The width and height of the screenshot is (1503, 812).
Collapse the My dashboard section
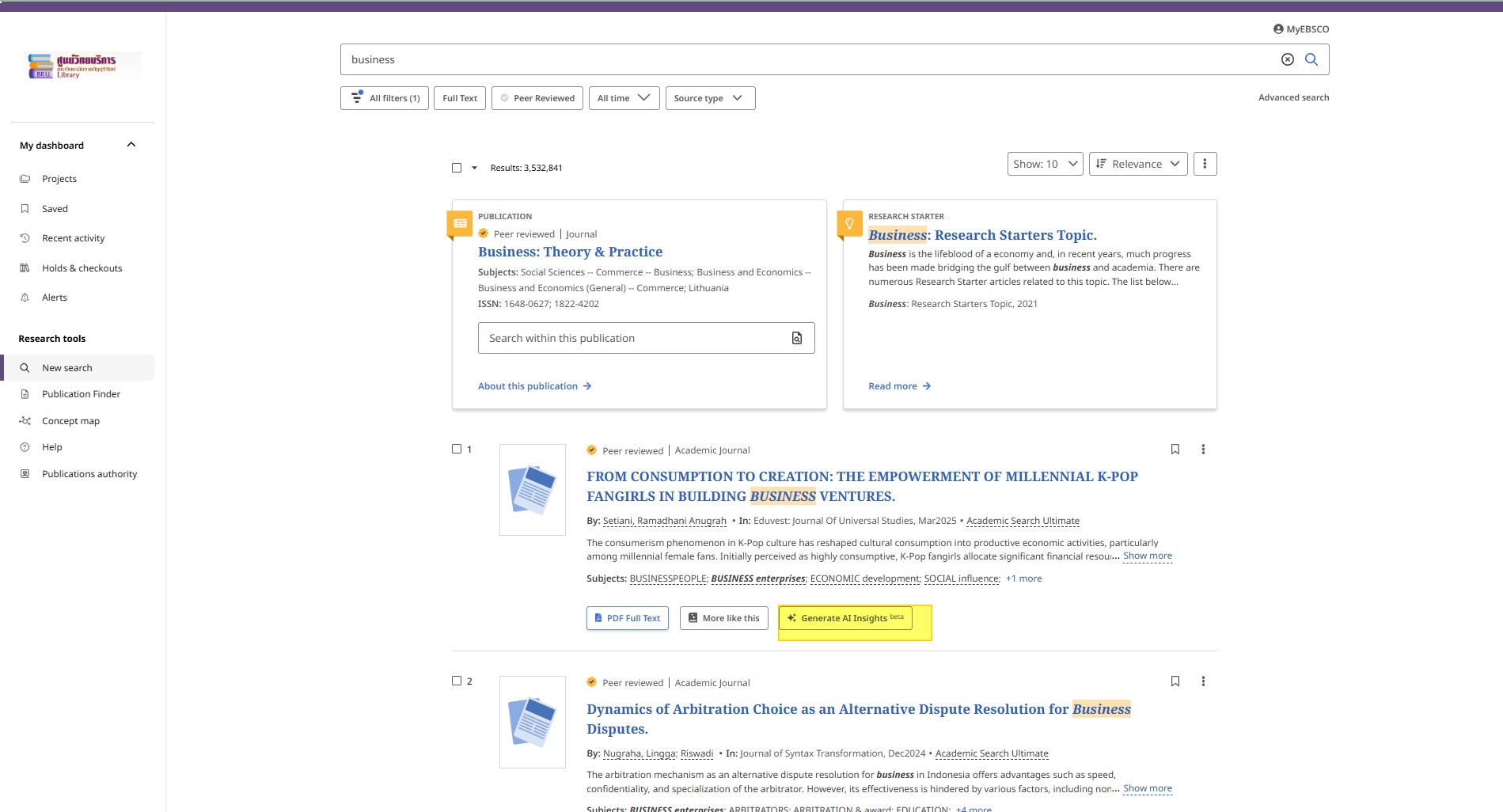coord(131,145)
